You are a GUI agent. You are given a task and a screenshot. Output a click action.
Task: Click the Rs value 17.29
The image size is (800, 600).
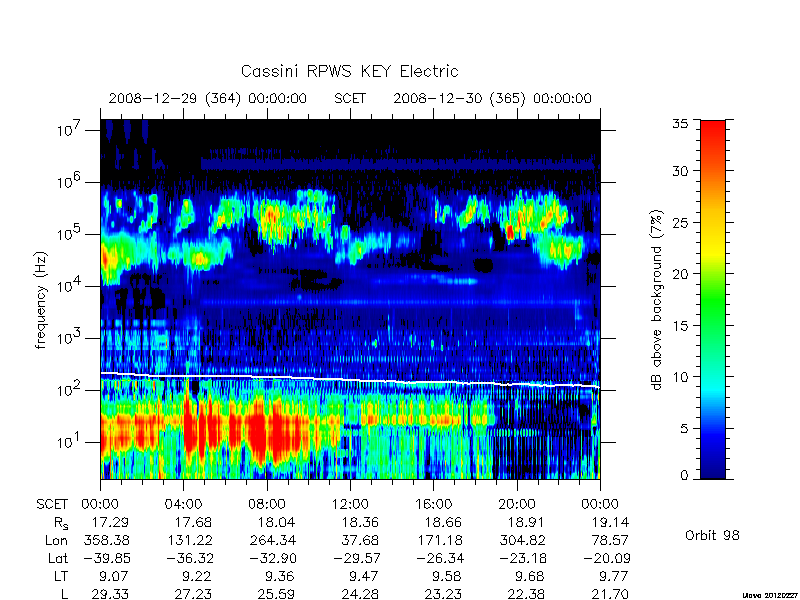tap(110, 522)
